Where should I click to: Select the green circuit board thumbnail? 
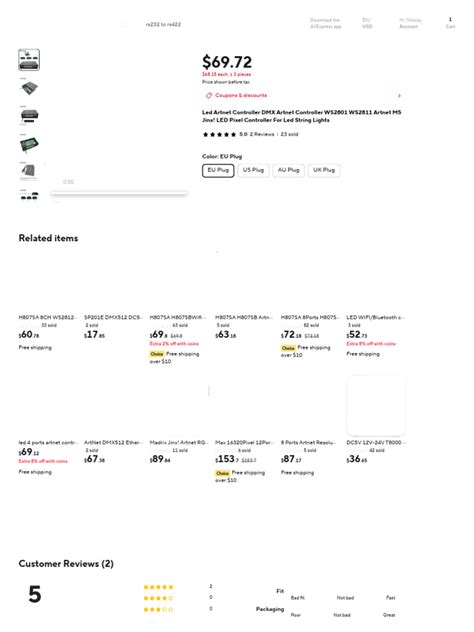(x=29, y=144)
